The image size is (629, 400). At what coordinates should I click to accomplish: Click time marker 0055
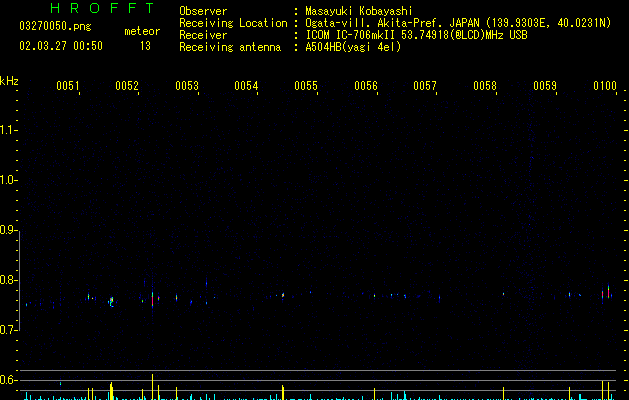306,86
